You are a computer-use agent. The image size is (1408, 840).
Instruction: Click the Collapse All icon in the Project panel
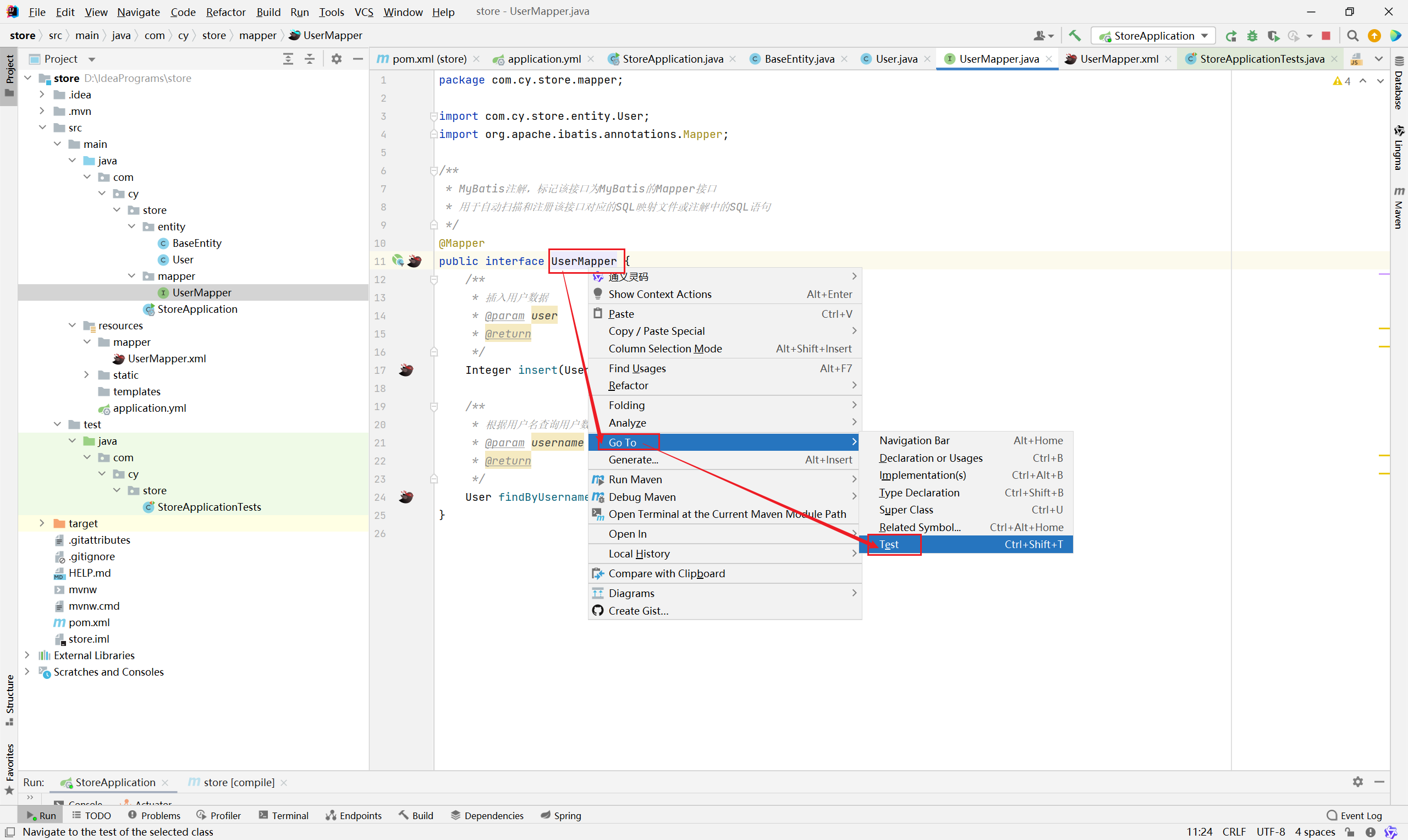pyautogui.click(x=310, y=59)
